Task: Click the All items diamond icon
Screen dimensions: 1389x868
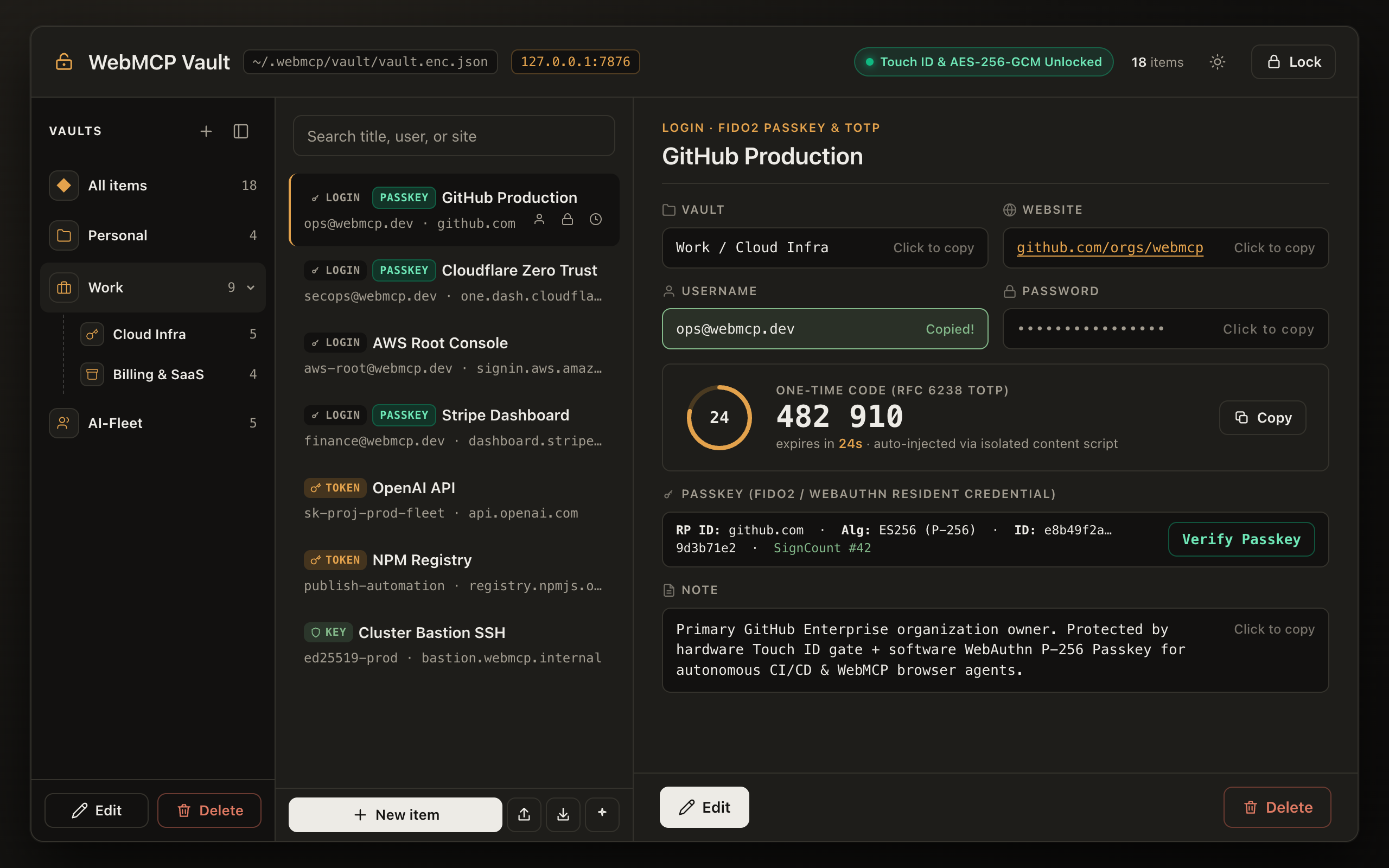Action: (x=63, y=186)
